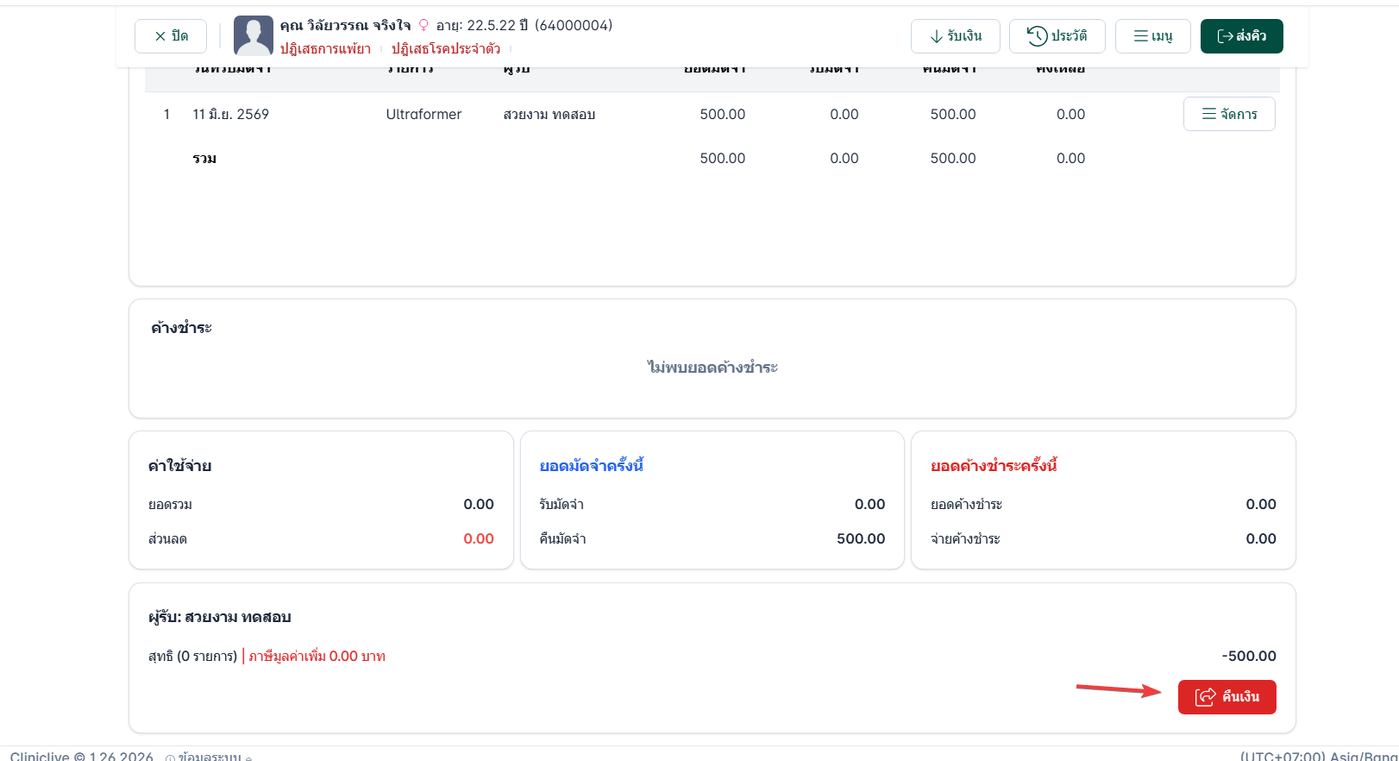This screenshot has height=761, width=1399.
Task: Click the patient ID (64000004)
Action: [574, 25]
